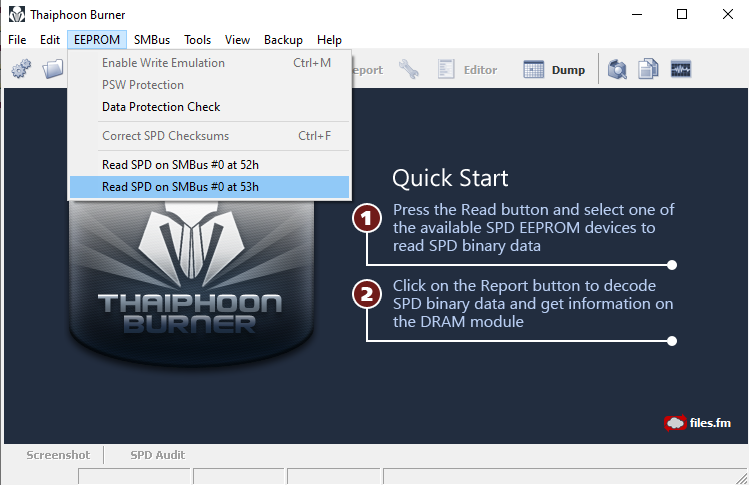
Task: Open the Edit menu
Action: [x=50, y=40]
